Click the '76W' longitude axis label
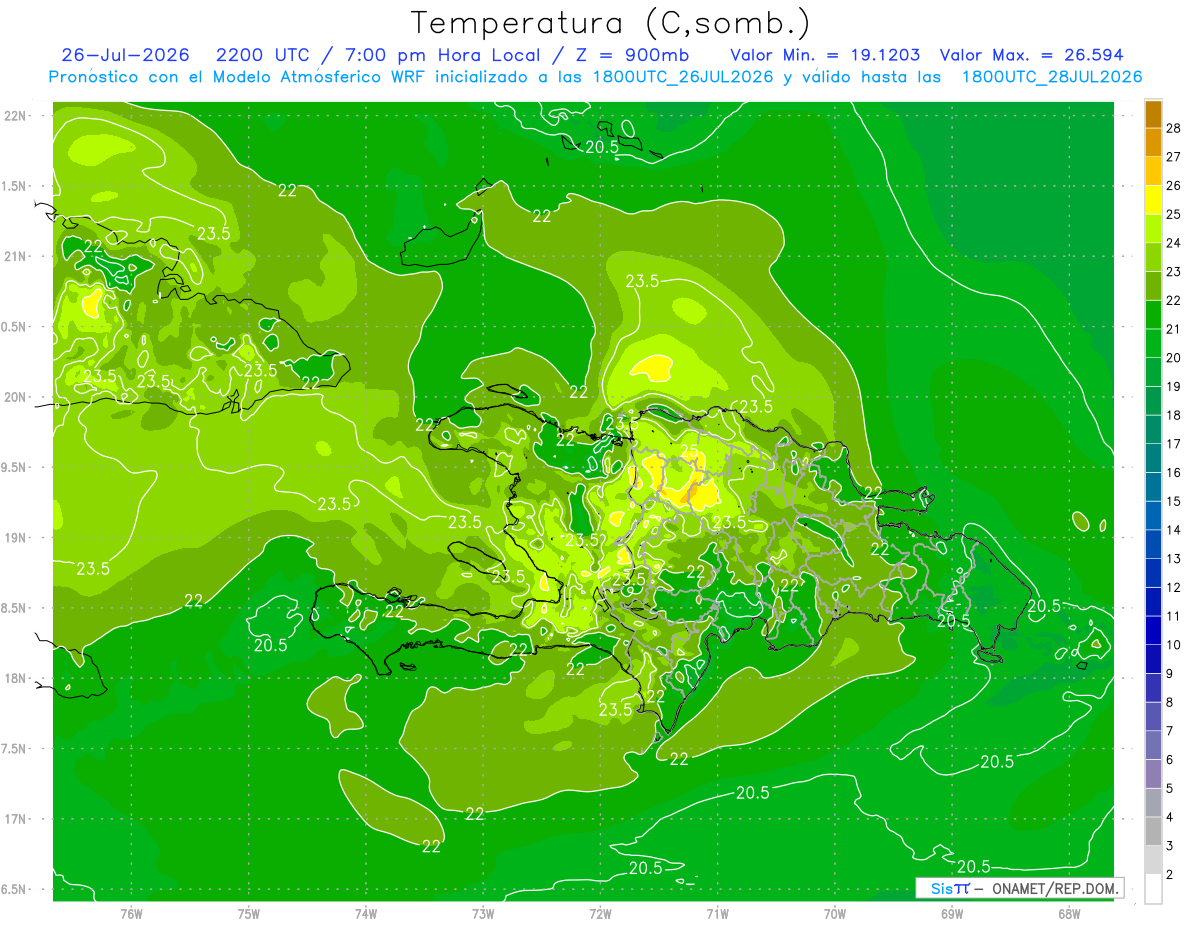Screen dimensions: 1200x927 [131, 914]
